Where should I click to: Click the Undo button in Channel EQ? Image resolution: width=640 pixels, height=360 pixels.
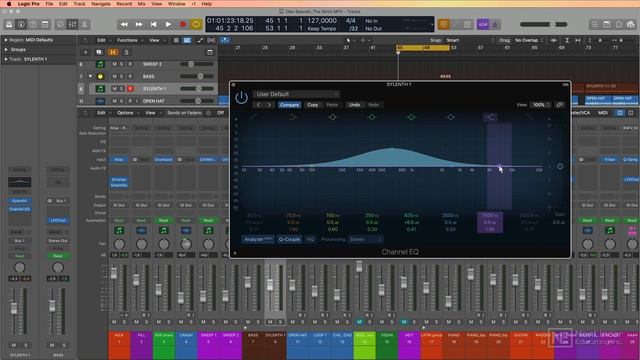click(x=354, y=105)
